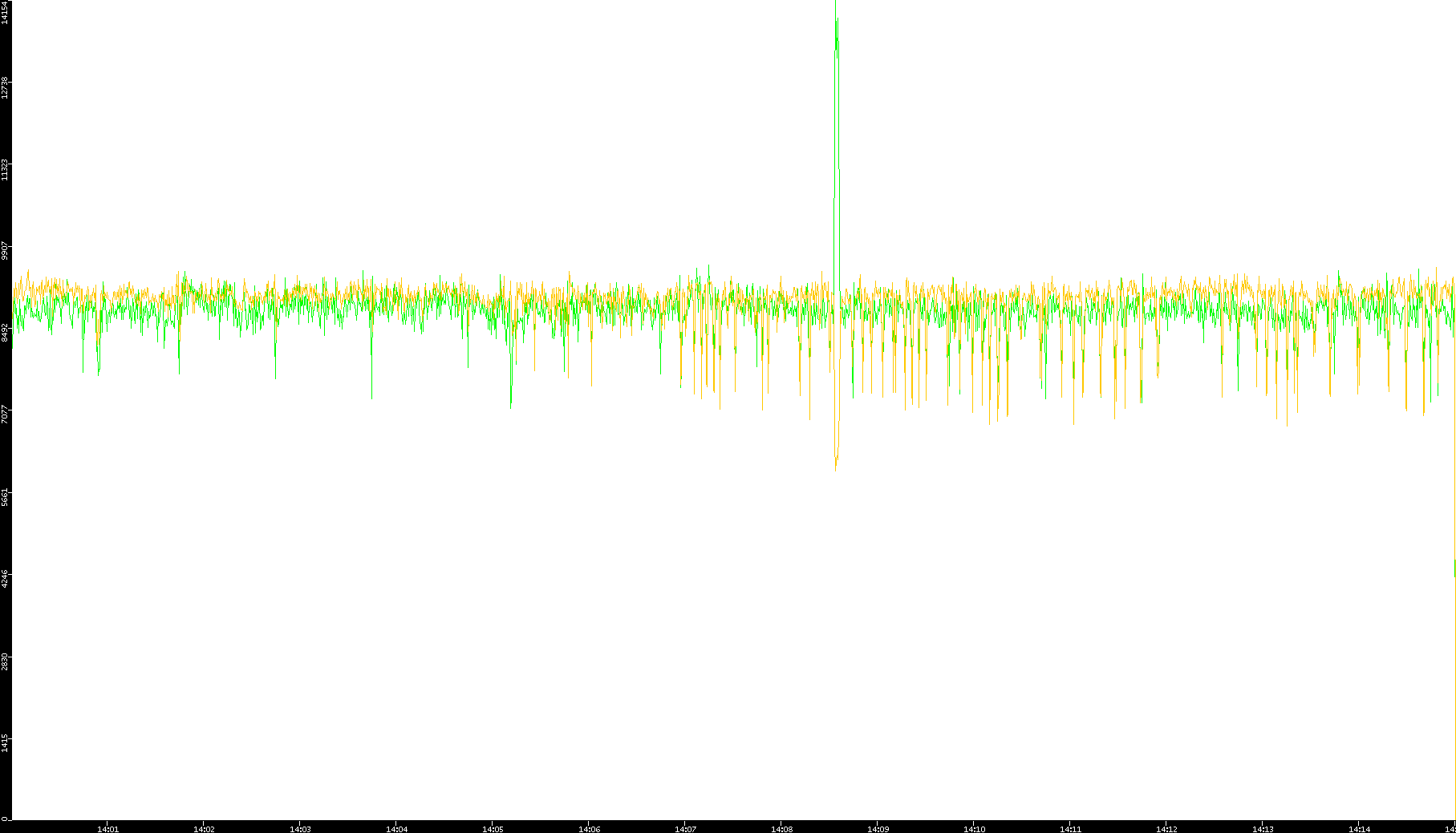
Task: Click the 11323 vertical axis label
Action: click(x=5, y=169)
